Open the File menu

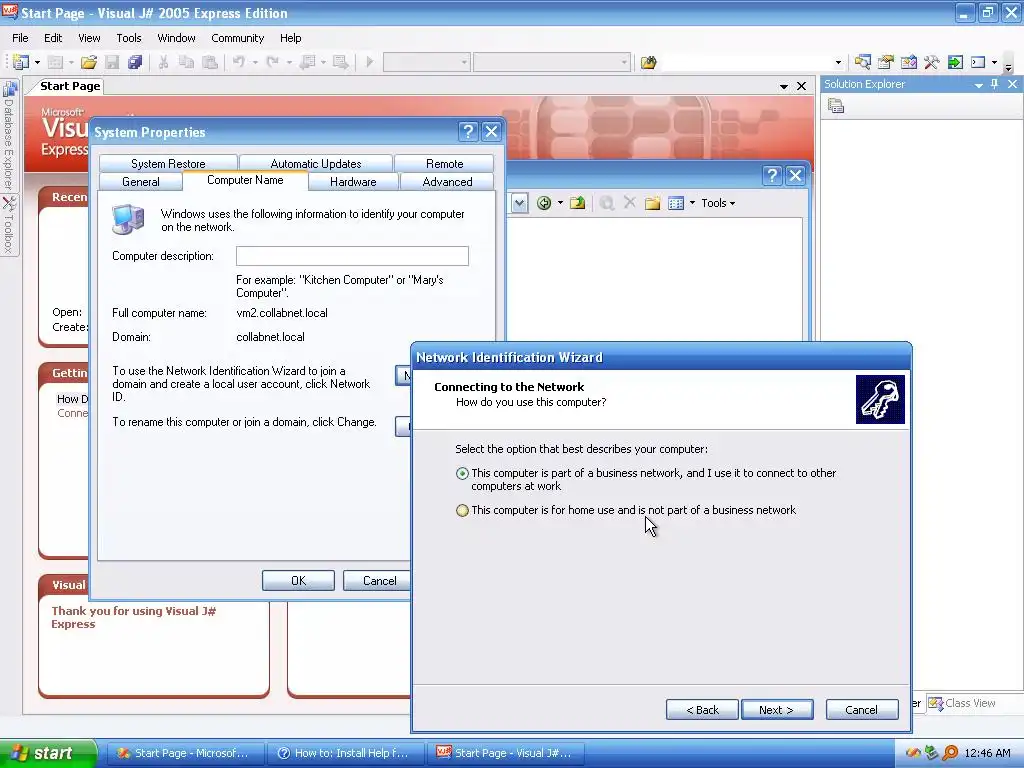(x=20, y=38)
